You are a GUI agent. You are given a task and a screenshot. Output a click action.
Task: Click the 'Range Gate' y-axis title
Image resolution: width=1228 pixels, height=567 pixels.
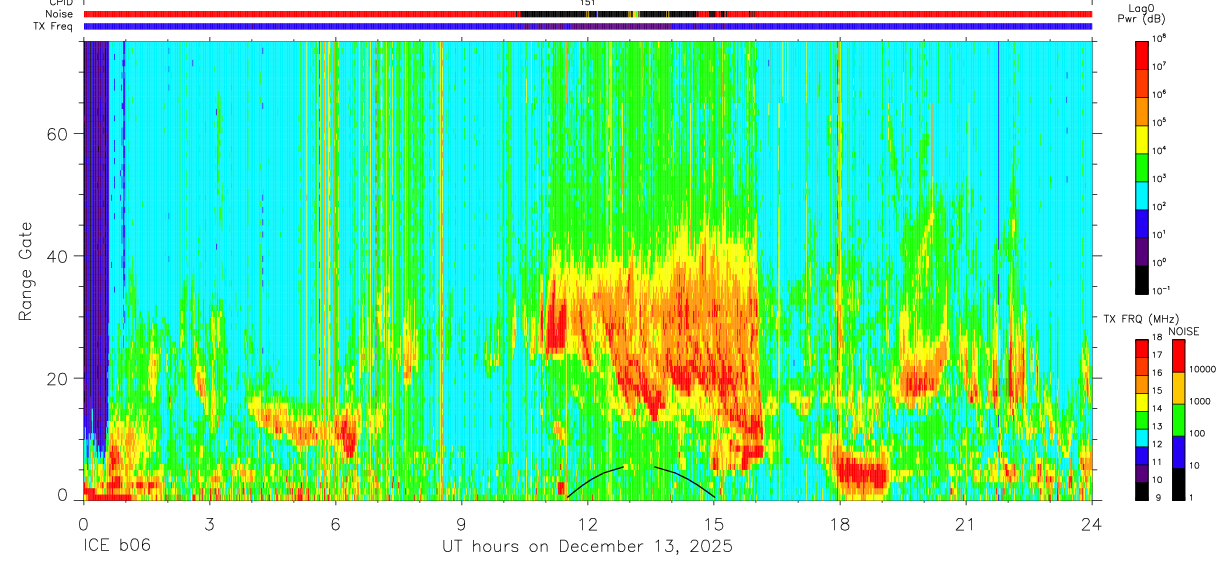pyautogui.click(x=24, y=272)
